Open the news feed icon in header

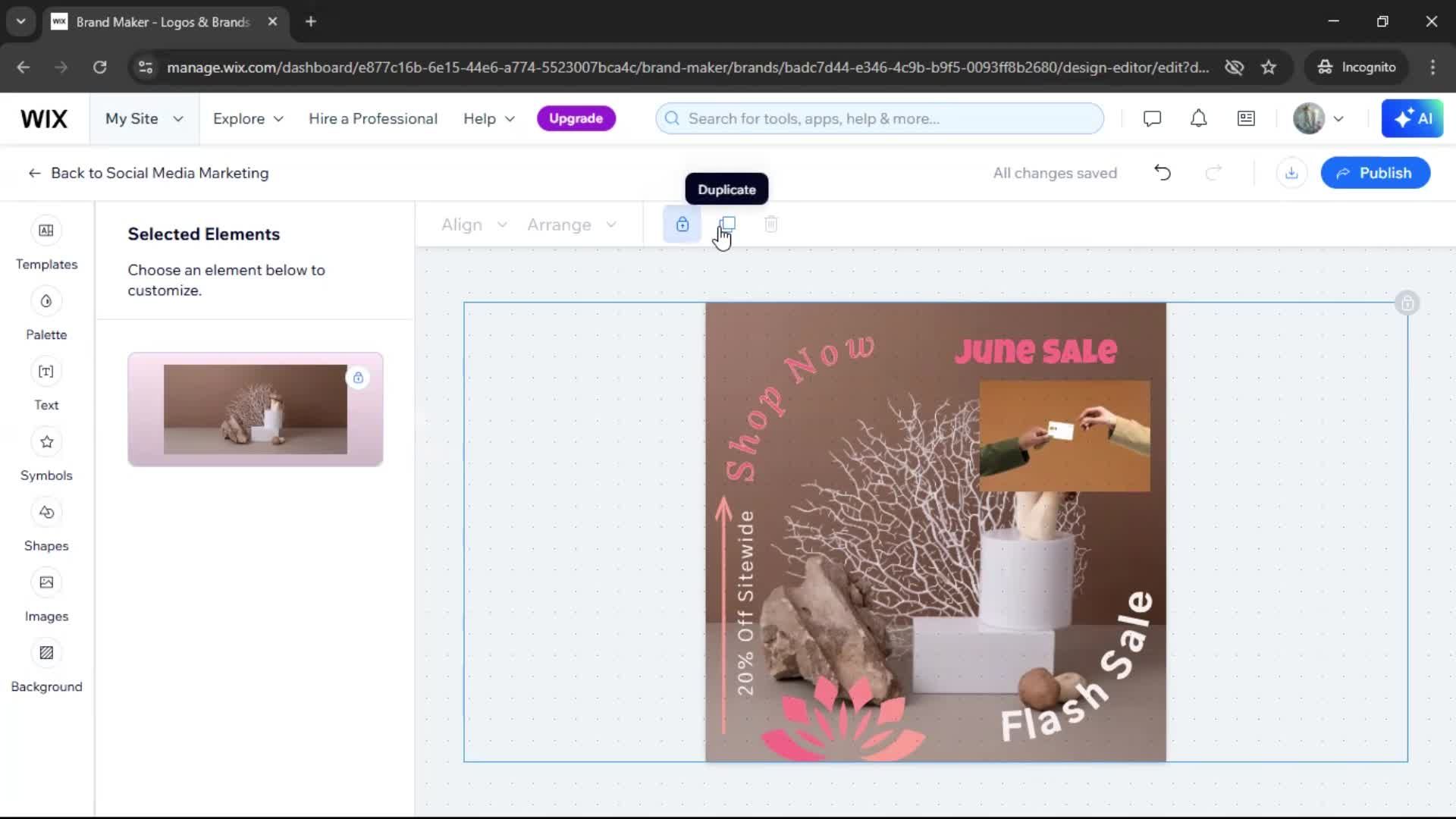click(1246, 118)
